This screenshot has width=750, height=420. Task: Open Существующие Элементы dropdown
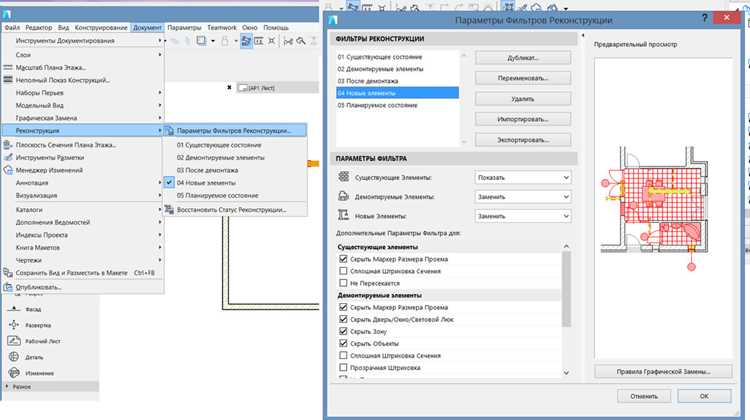(523, 177)
